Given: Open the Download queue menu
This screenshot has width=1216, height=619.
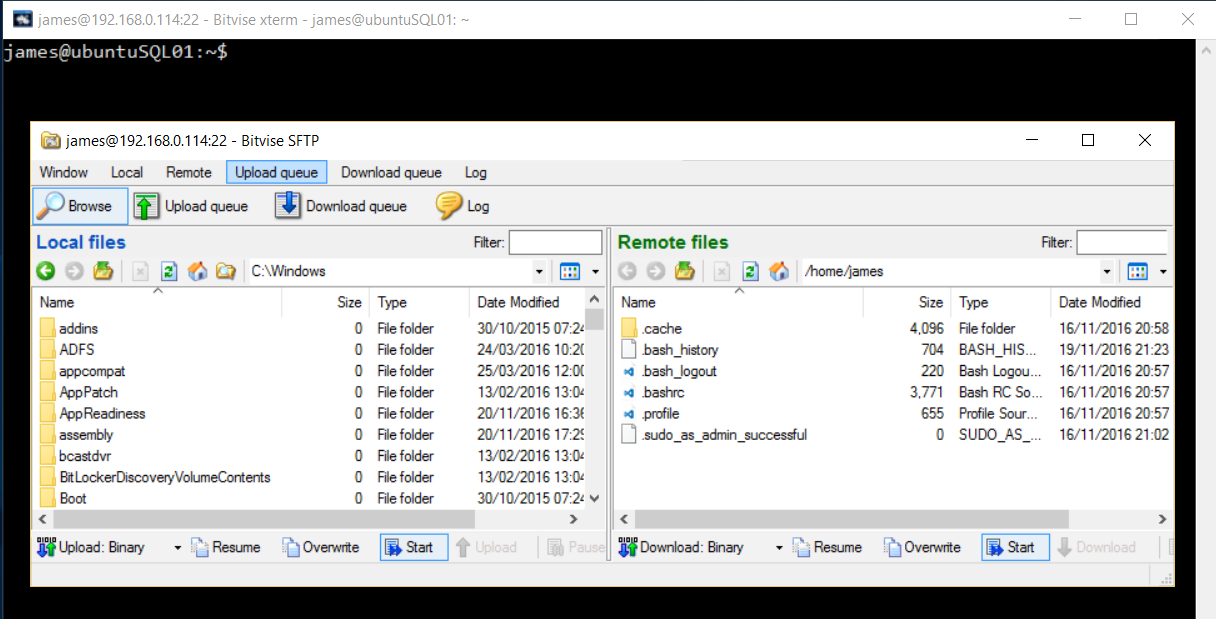Looking at the screenshot, I should (391, 172).
